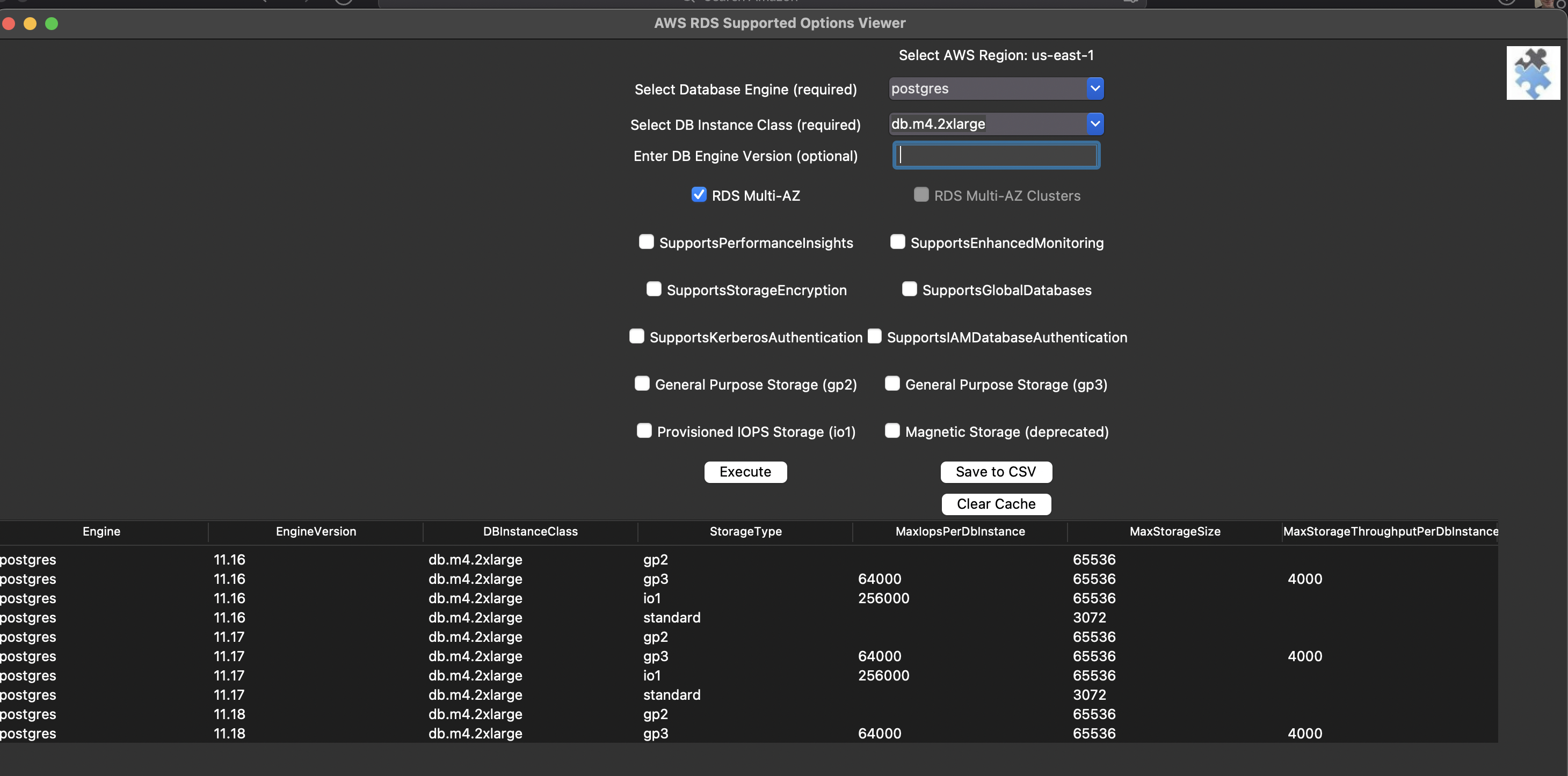This screenshot has height=776, width=1568.
Task: Enable SupportsKerberosAuthentication checkbox
Action: (x=636, y=336)
